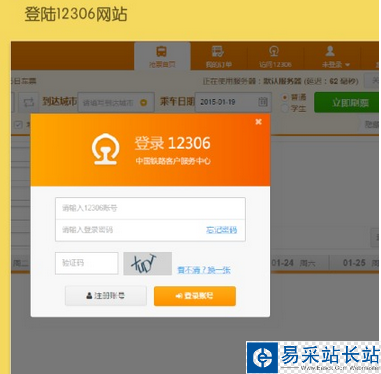Click the 12306 account input field
381x374 pixels.
(x=150, y=208)
